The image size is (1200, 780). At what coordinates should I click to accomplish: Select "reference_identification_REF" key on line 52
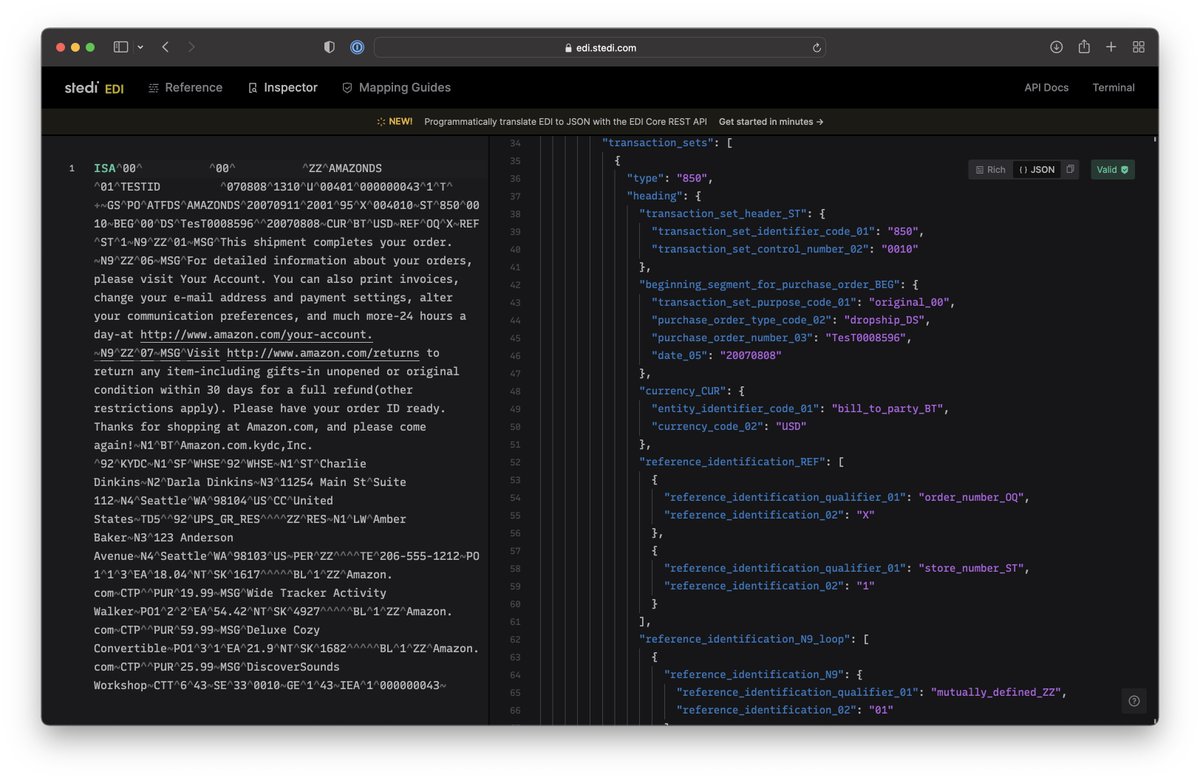pyautogui.click(x=732, y=461)
